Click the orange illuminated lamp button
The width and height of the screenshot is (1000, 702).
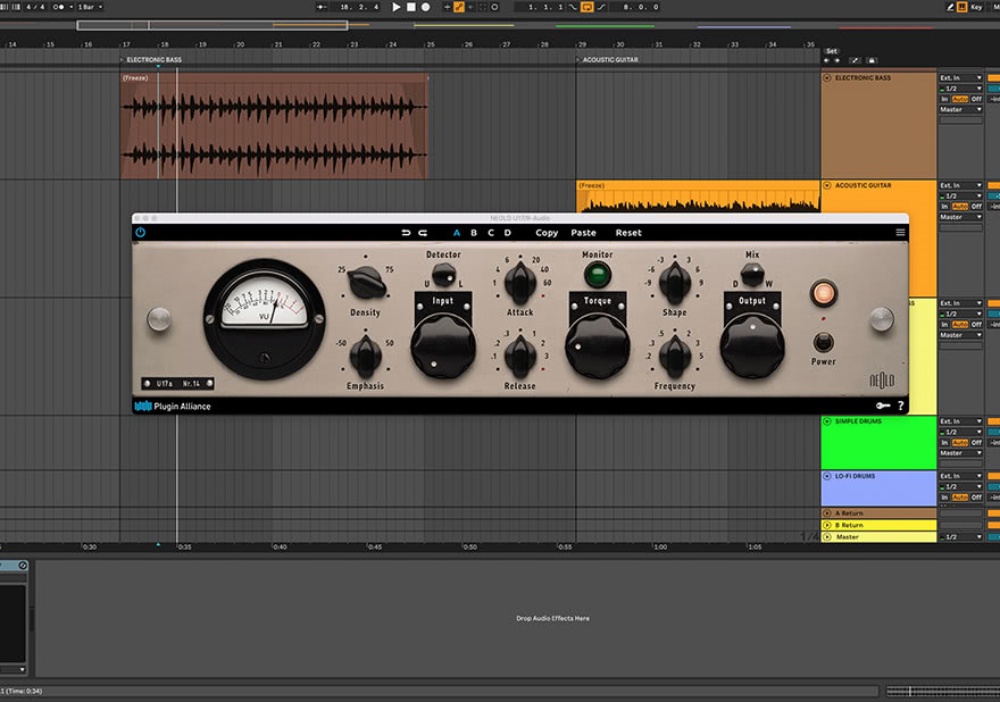tap(823, 293)
